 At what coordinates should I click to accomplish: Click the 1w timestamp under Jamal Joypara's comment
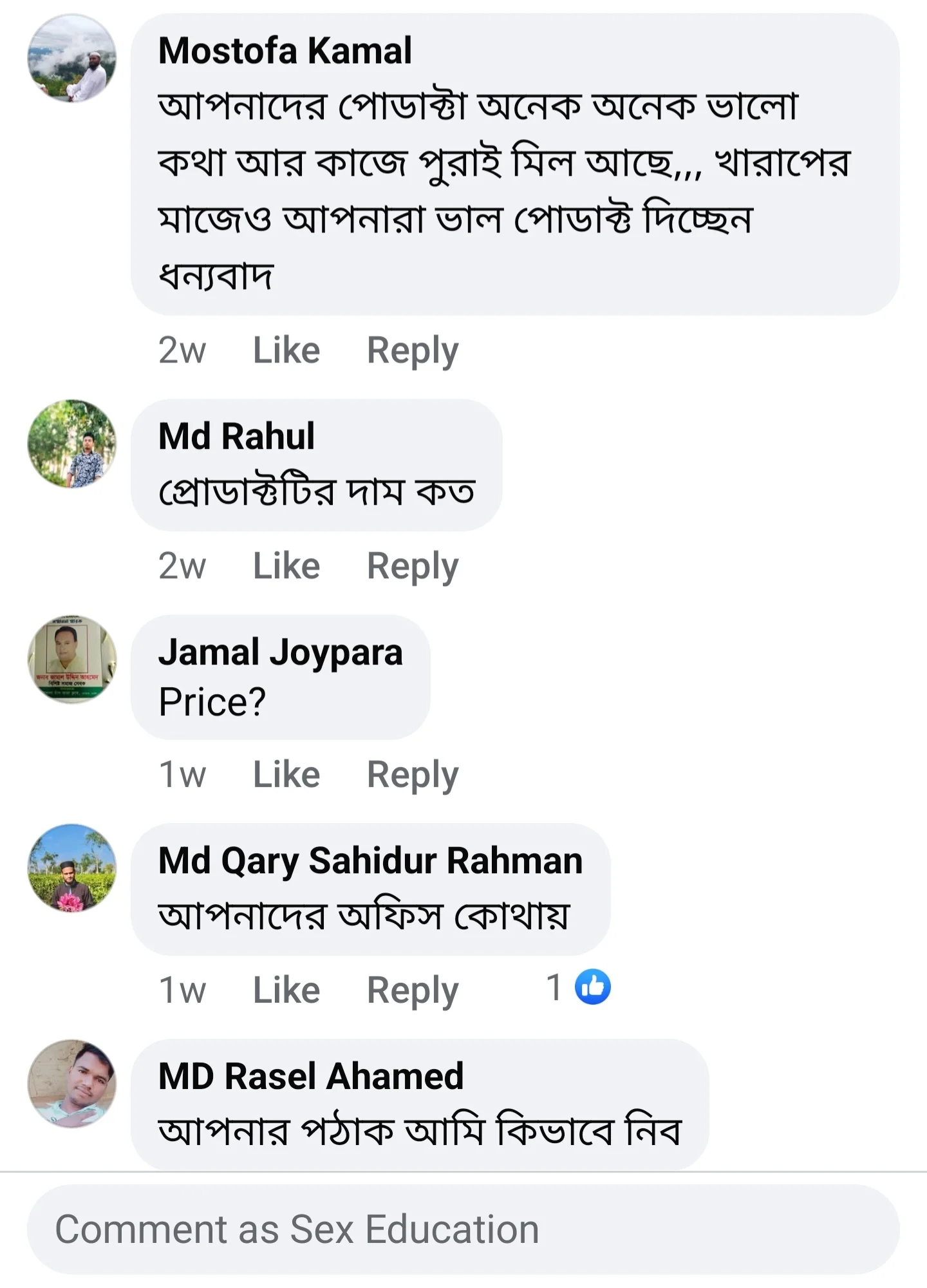[x=183, y=774]
